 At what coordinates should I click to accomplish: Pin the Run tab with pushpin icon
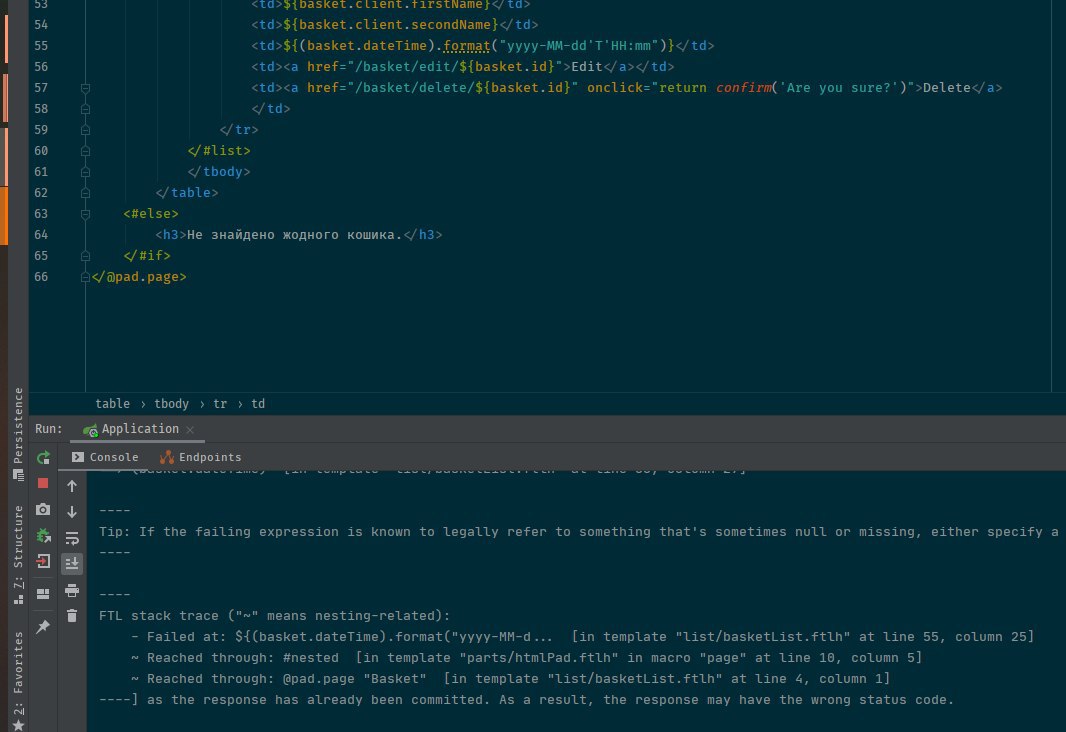pos(43,627)
